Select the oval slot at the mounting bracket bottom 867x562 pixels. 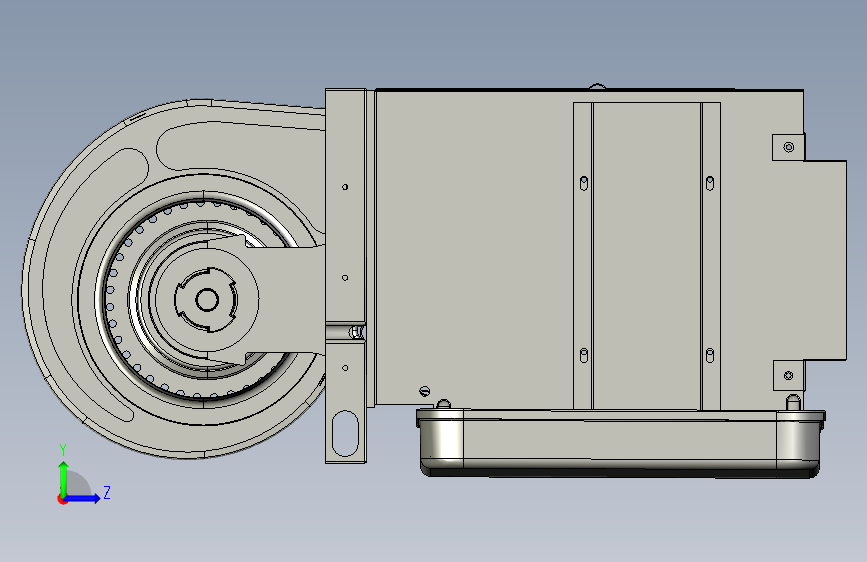(346, 433)
